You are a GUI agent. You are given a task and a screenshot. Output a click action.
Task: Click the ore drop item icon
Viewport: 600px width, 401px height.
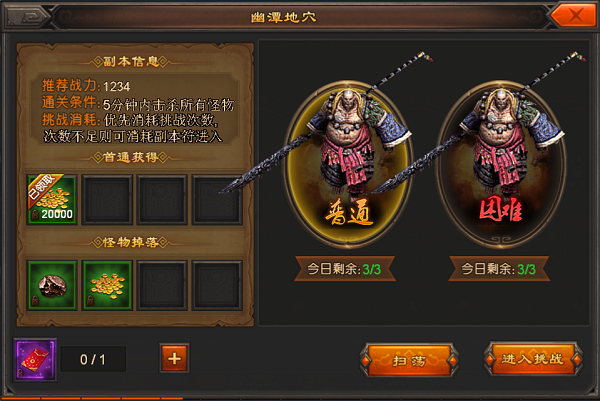click(52, 285)
